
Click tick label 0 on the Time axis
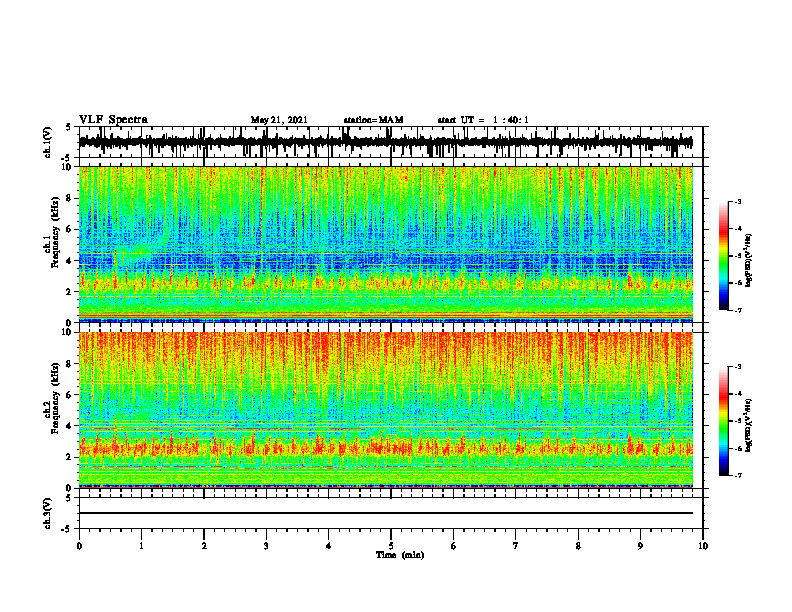point(79,546)
